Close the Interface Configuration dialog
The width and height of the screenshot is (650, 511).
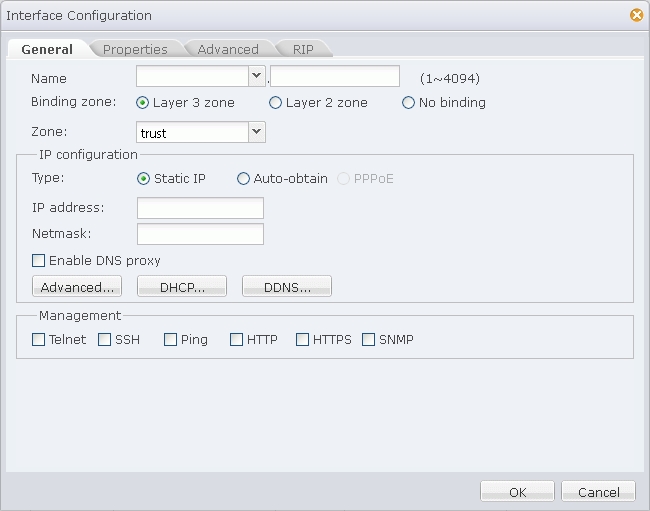[x=636, y=15]
